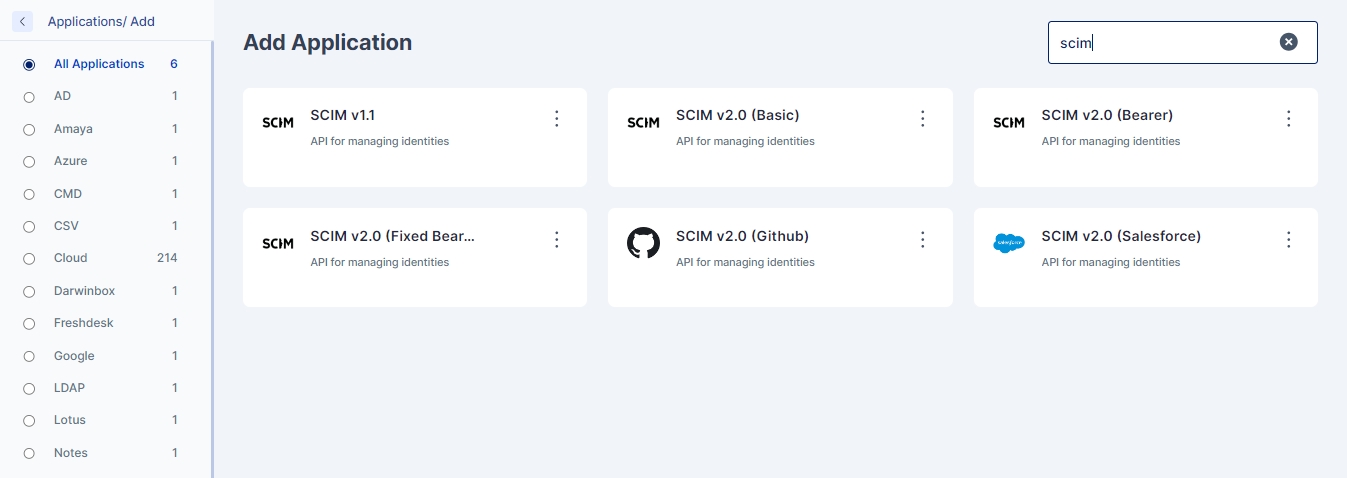Choose the LDAP radio filter
This screenshot has width=1347, height=478.
29,388
